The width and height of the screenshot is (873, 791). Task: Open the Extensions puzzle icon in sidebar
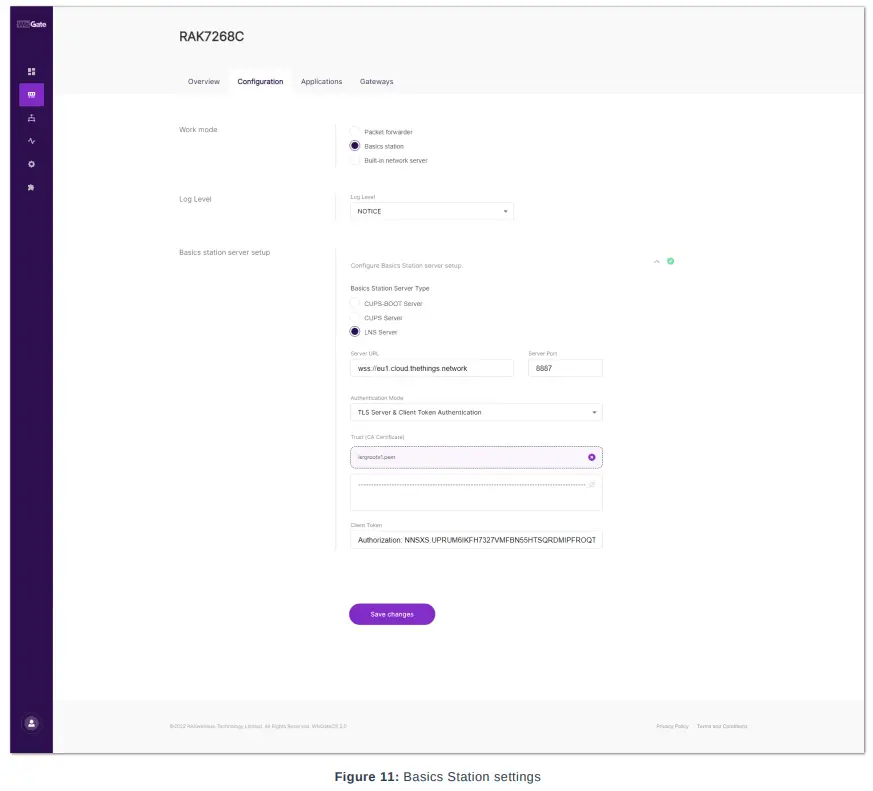point(31,188)
